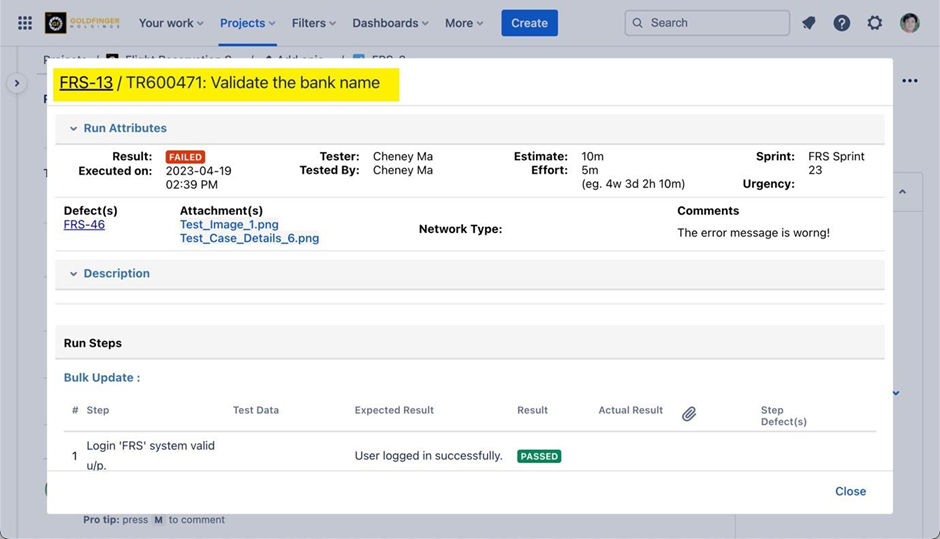Close the test run dialog
The width and height of the screenshot is (940, 539).
850,491
